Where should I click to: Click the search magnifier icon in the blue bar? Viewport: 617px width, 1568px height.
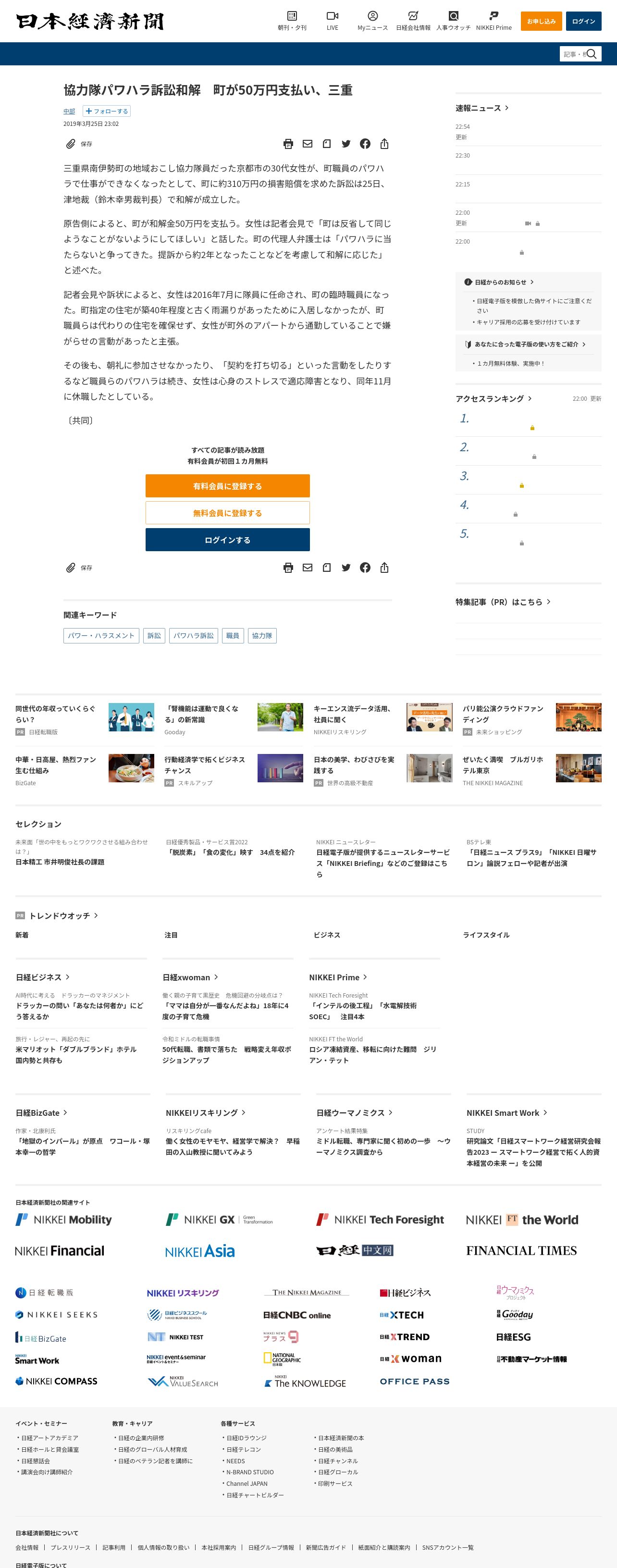click(592, 53)
